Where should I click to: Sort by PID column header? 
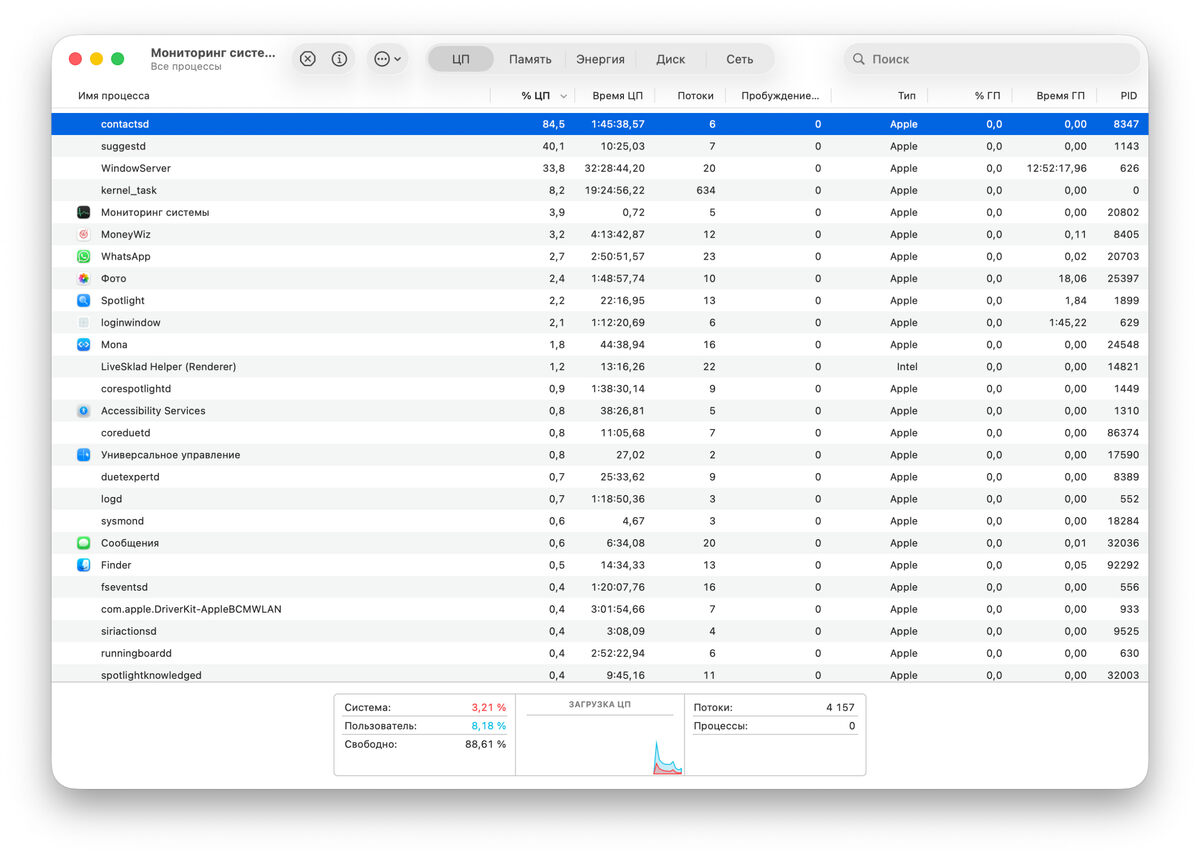[1128, 96]
